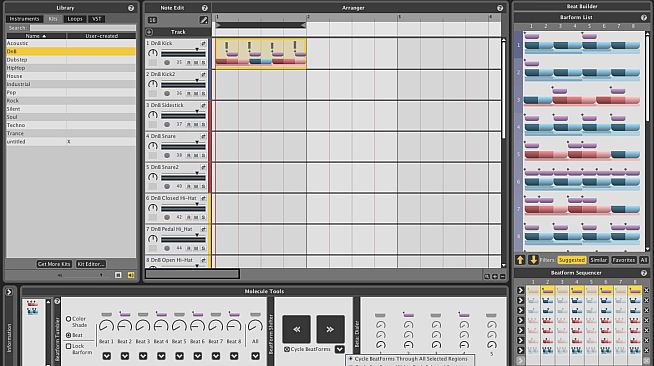Image resolution: width=654 pixels, height=366 pixels.
Task: Click the speaker preview icon in Library
Action: (131, 275)
